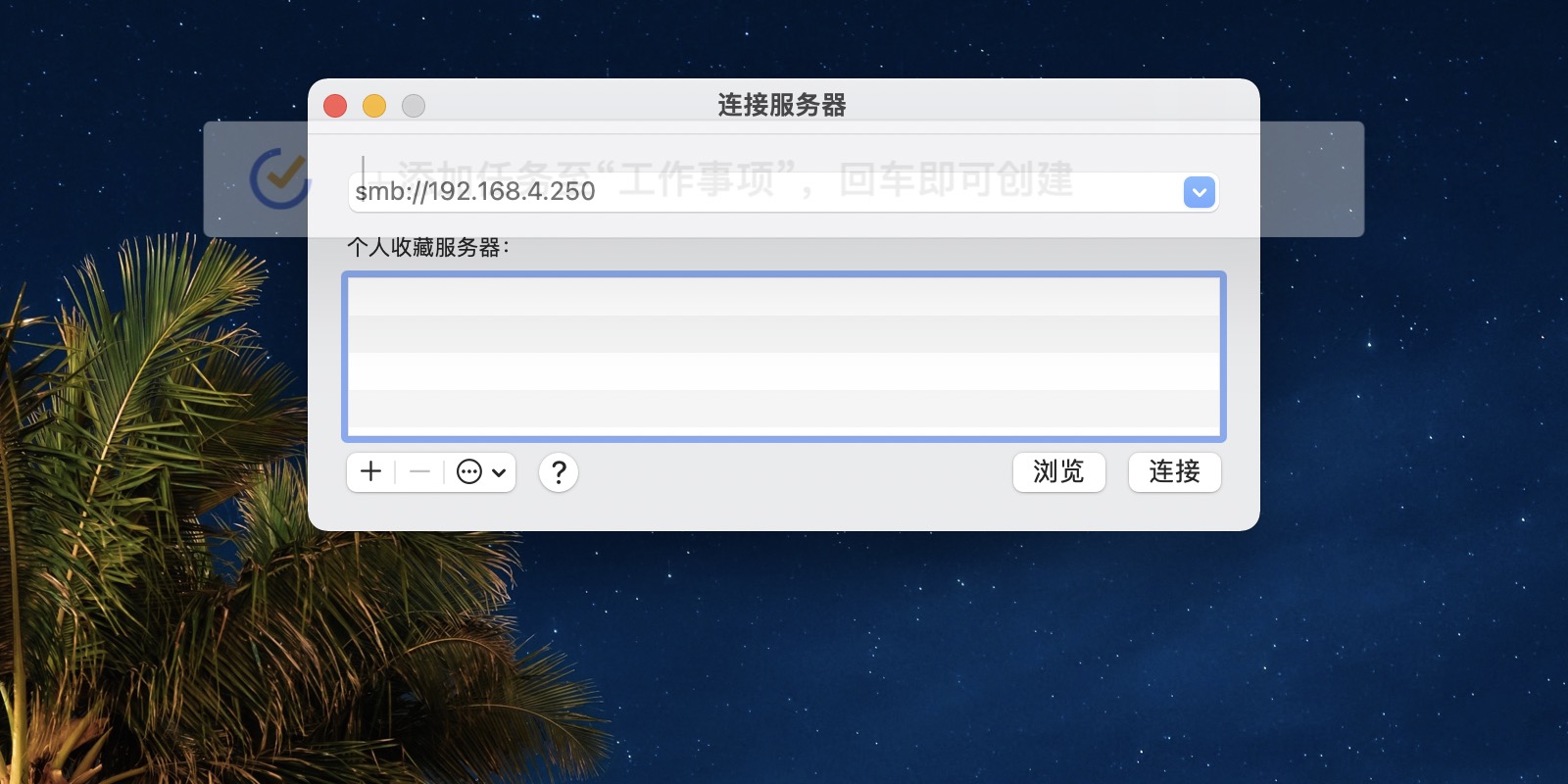Focus the smb://192.168.4.250 server address field
Screen dimensions: 1568x784
coord(764,192)
